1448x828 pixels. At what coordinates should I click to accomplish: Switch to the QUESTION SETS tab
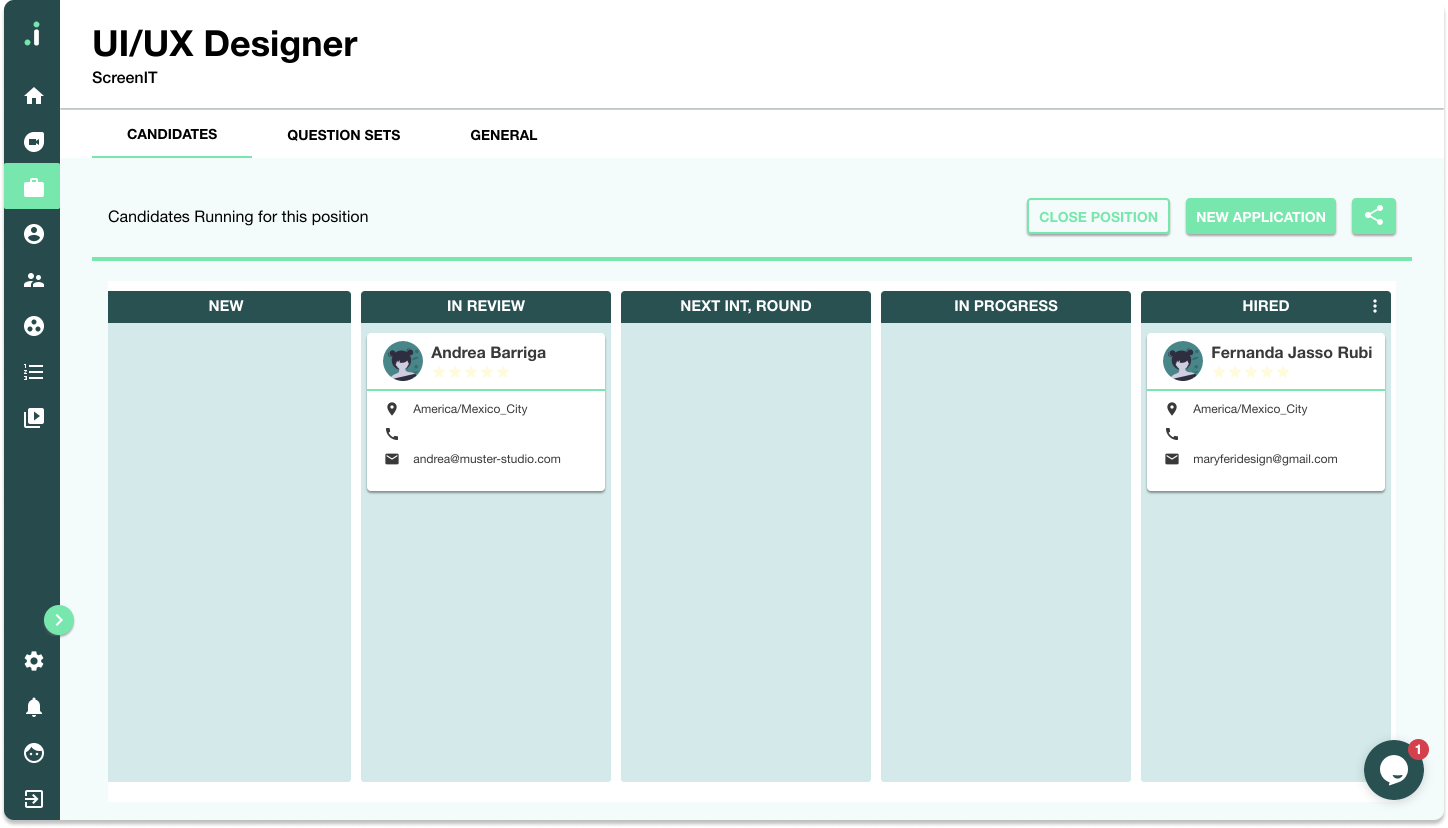(x=343, y=135)
